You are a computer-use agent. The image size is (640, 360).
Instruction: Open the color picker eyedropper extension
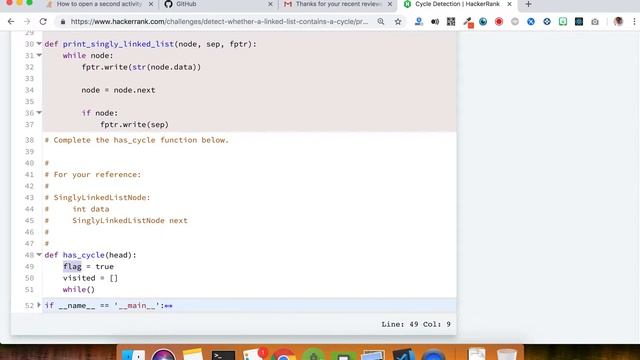pos(467,22)
